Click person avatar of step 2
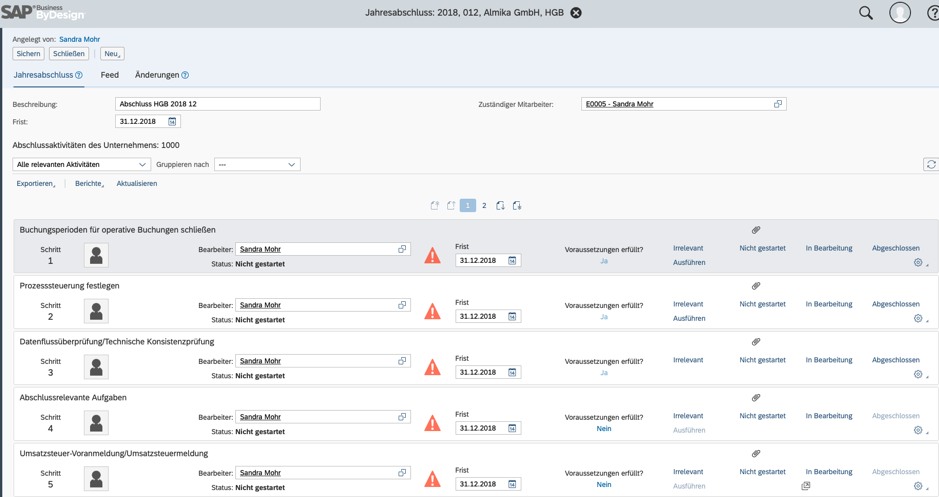The height and width of the screenshot is (497, 939). click(96, 311)
